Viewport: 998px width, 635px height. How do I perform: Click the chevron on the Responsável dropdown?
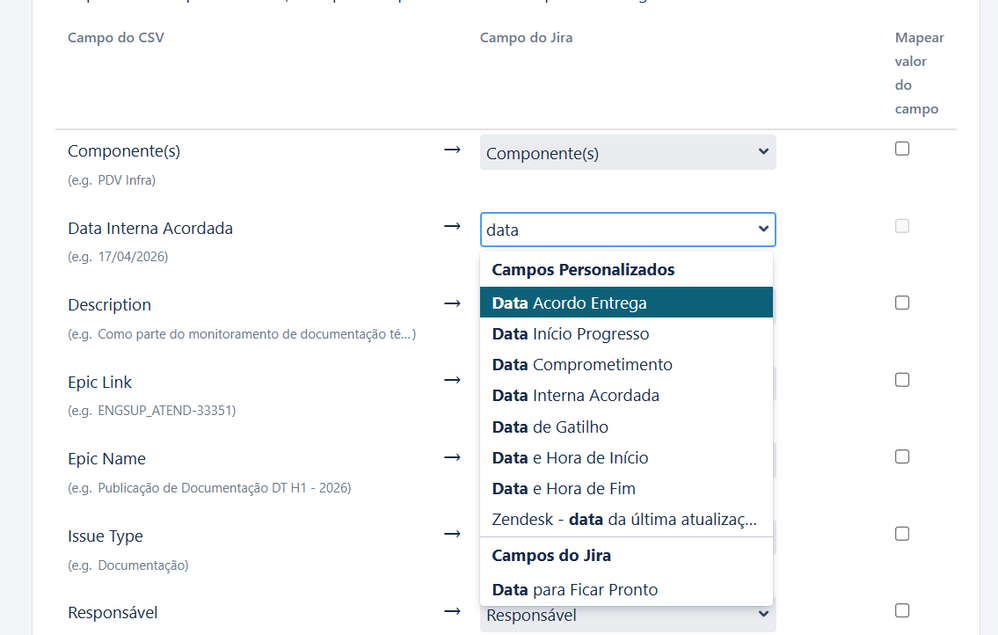(x=763, y=614)
